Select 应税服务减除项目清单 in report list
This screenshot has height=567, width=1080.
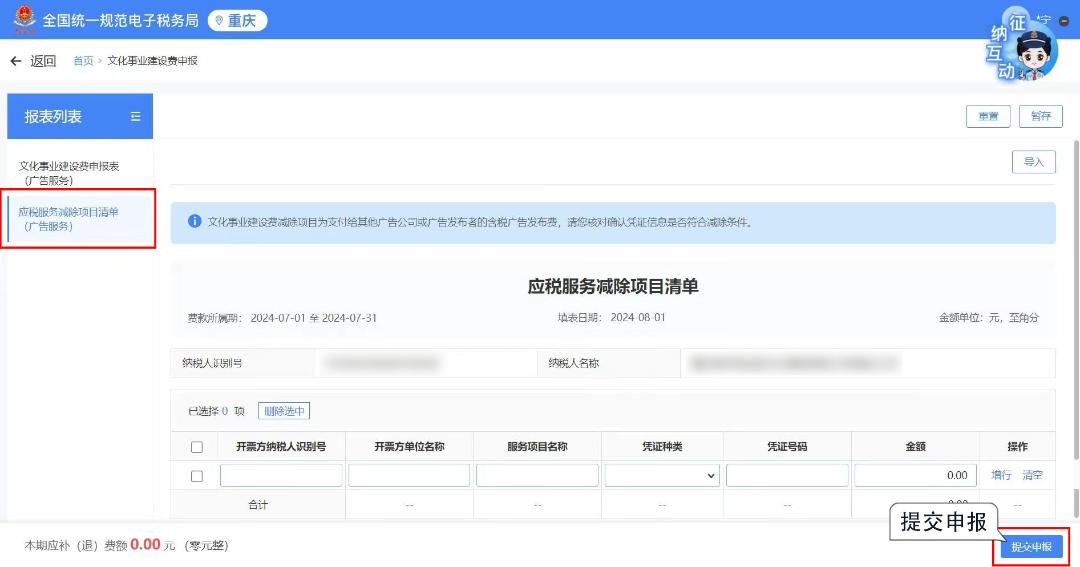pyautogui.click(x=69, y=218)
